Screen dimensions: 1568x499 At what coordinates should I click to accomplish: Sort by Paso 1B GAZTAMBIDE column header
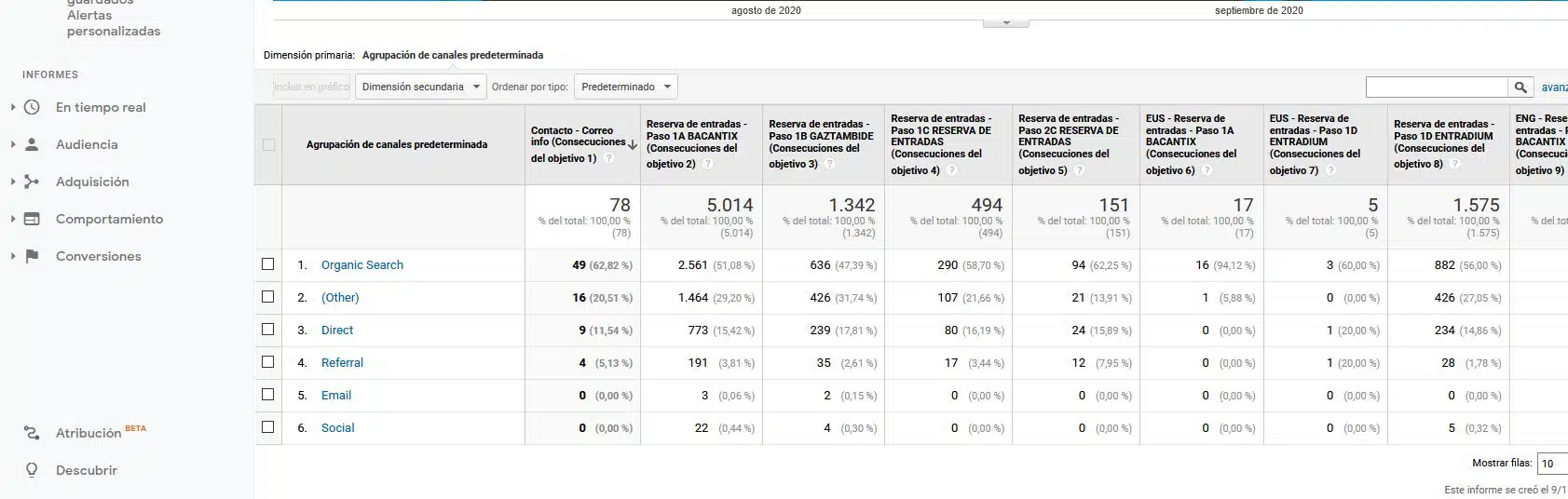[821, 142]
